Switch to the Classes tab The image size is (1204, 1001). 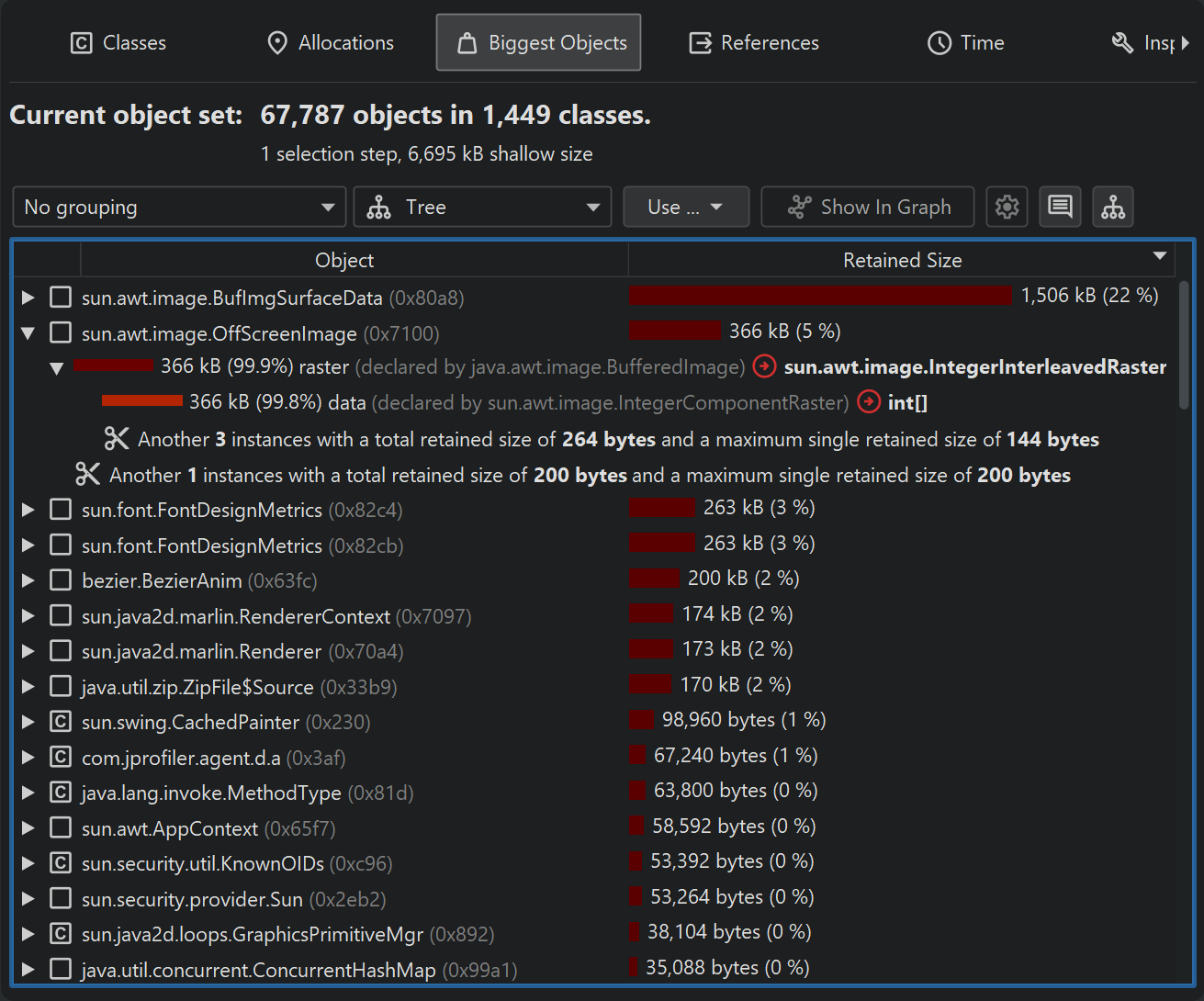(118, 43)
